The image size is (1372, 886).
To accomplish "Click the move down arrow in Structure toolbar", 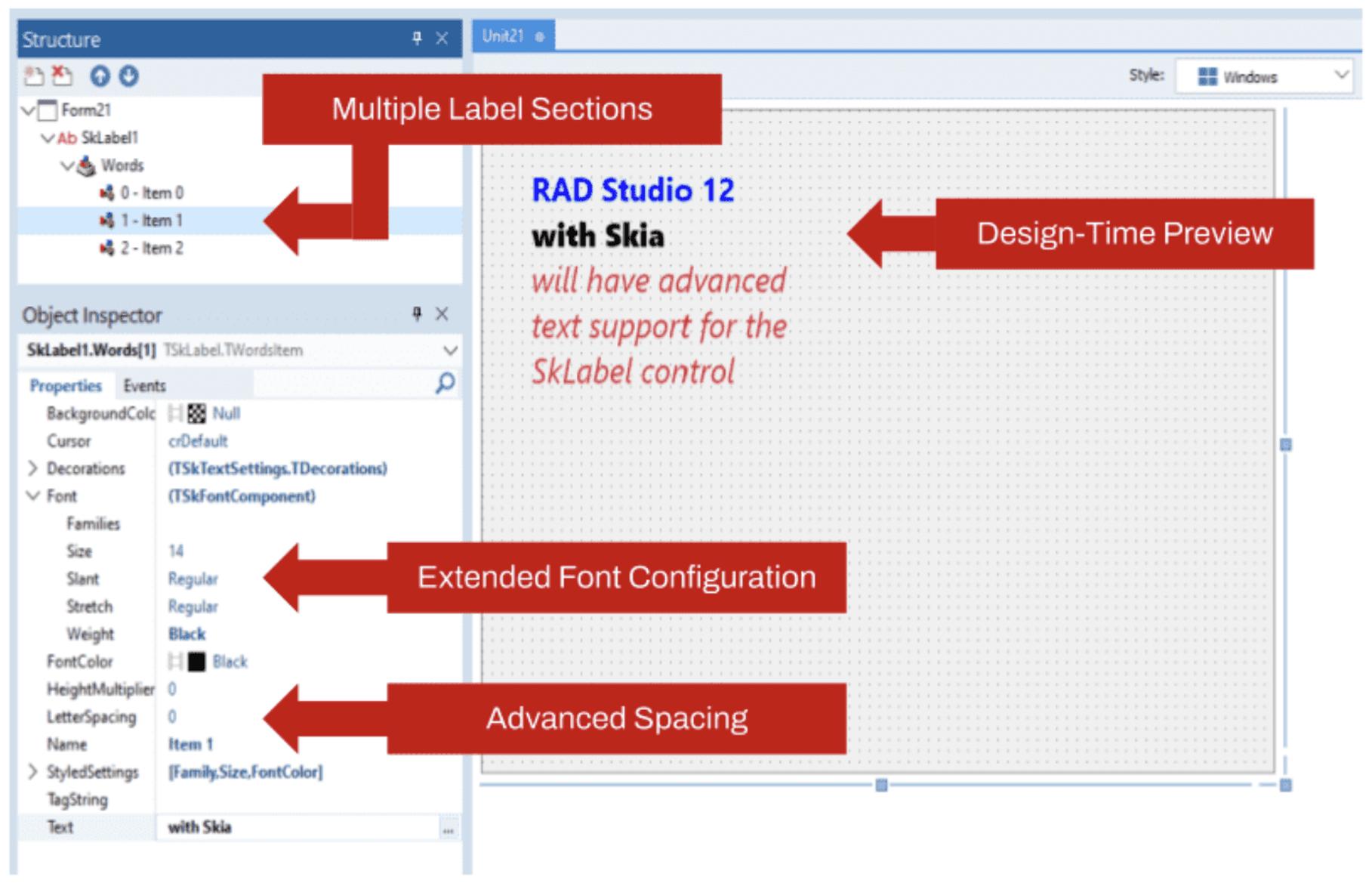I will pos(129,76).
